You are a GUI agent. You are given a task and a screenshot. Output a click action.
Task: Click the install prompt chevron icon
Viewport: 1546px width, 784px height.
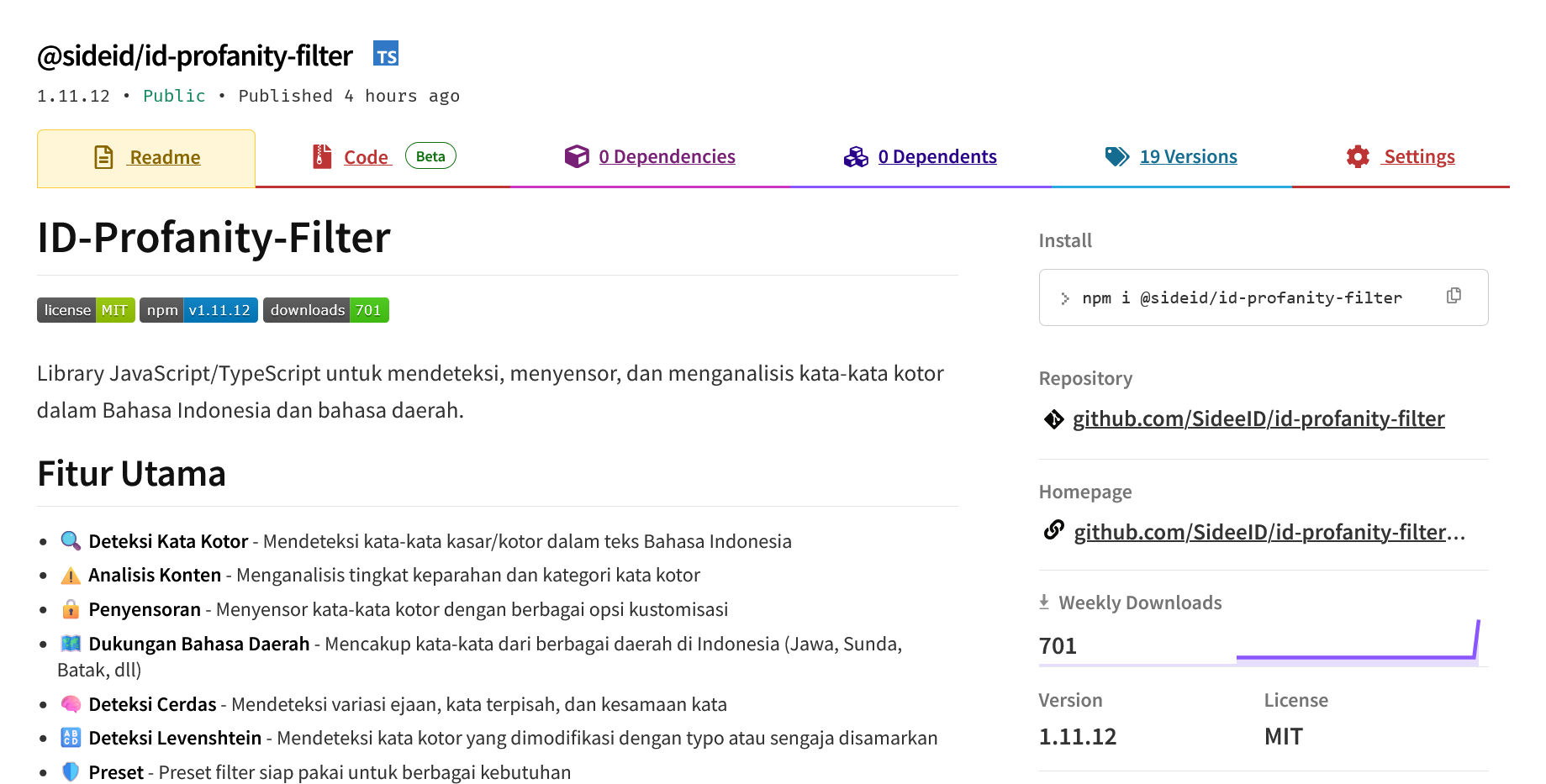(x=1065, y=298)
